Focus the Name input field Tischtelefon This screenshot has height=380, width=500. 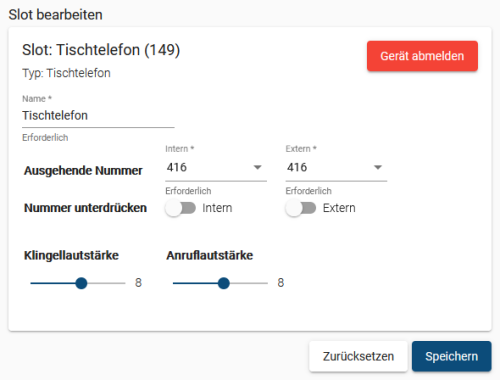(98, 116)
